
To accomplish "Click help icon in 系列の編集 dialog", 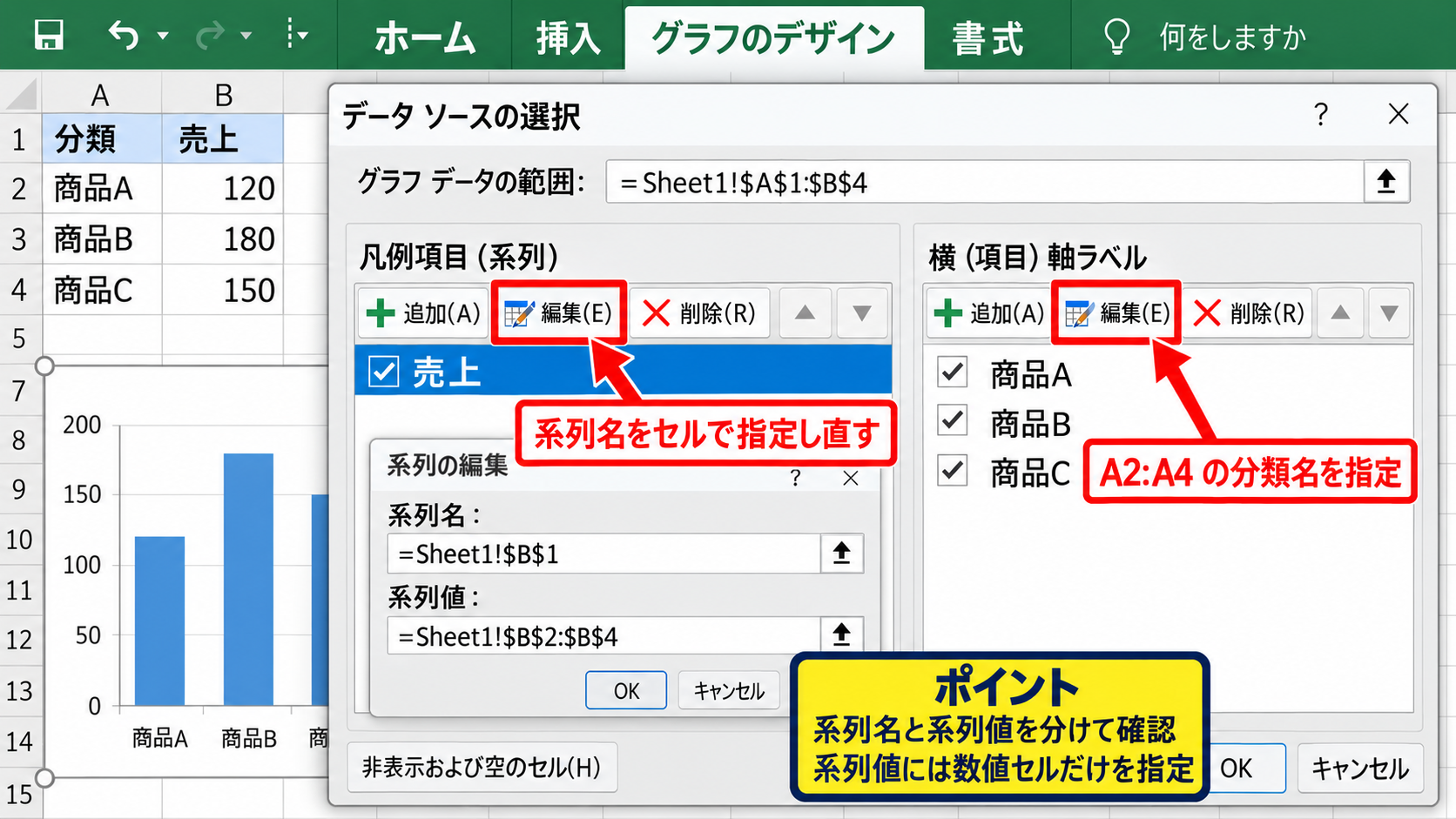I will tap(795, 478).
